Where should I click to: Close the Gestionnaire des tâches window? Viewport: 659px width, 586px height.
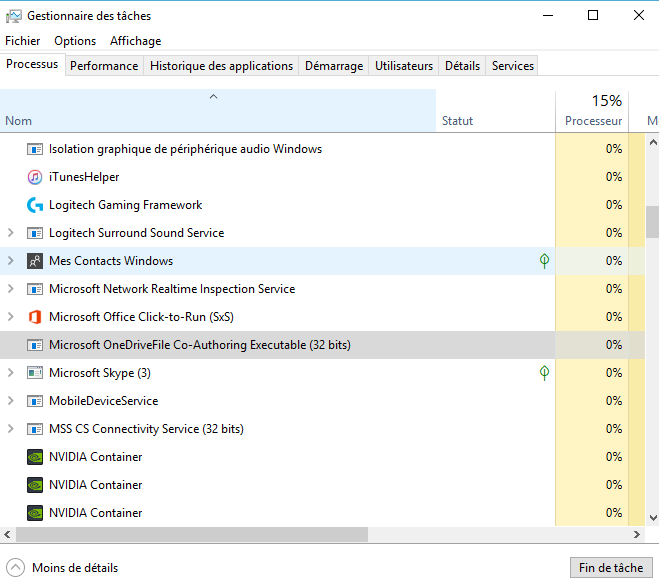click(x=639, y=16)
